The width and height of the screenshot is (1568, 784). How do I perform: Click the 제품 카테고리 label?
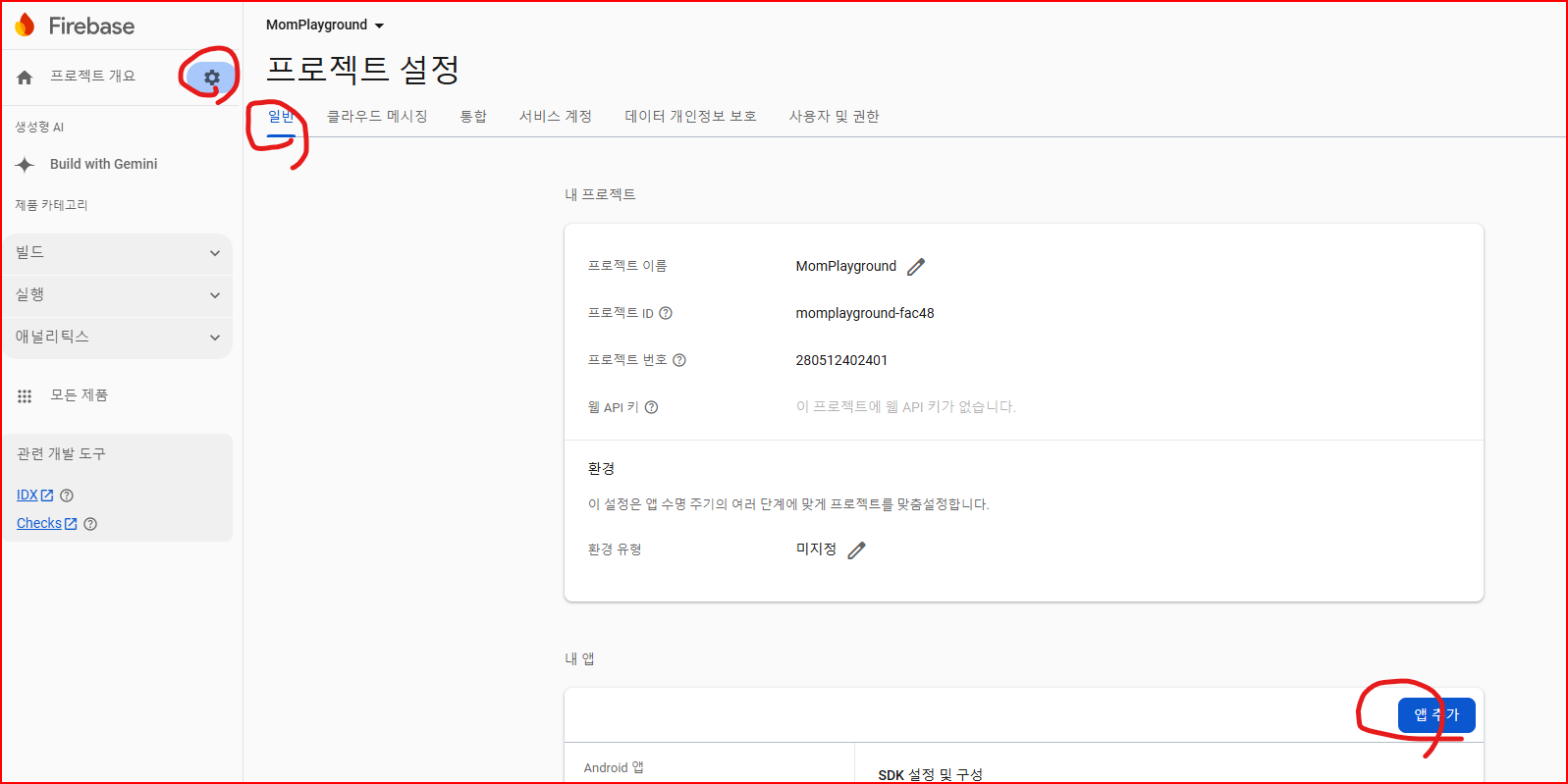pos(51,205)
